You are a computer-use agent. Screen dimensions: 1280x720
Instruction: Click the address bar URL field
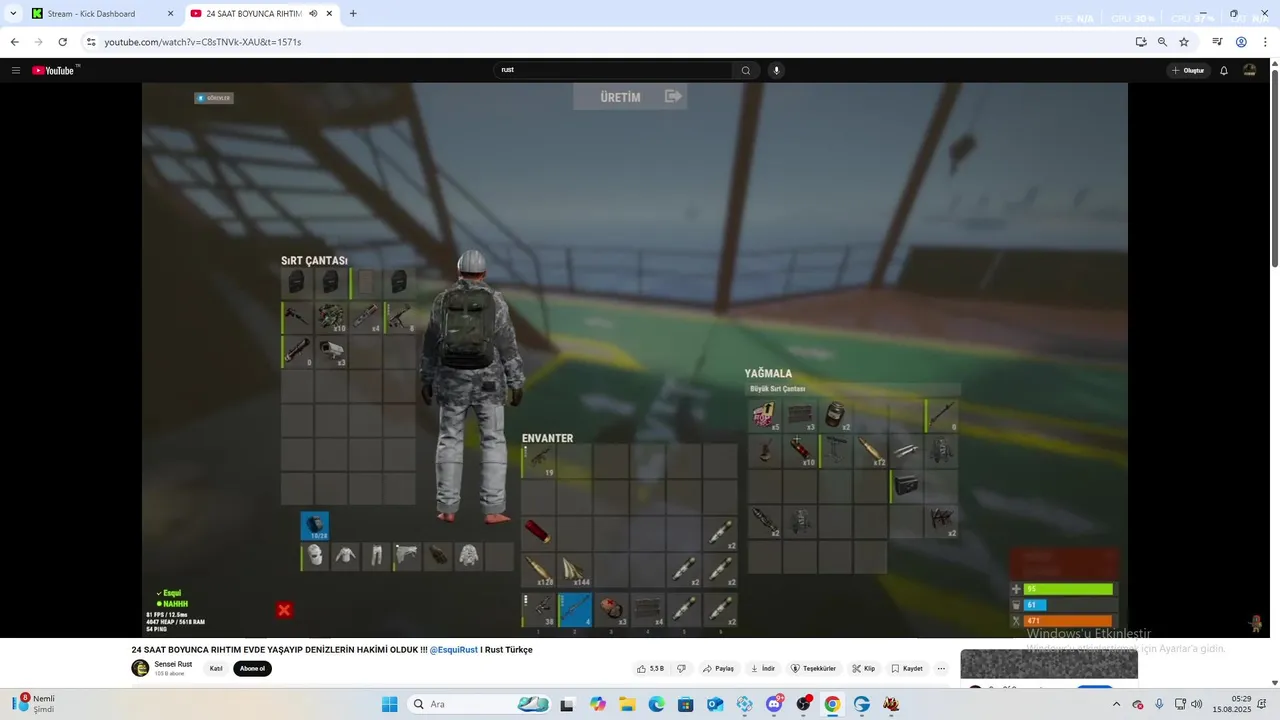tap(600, 42)
